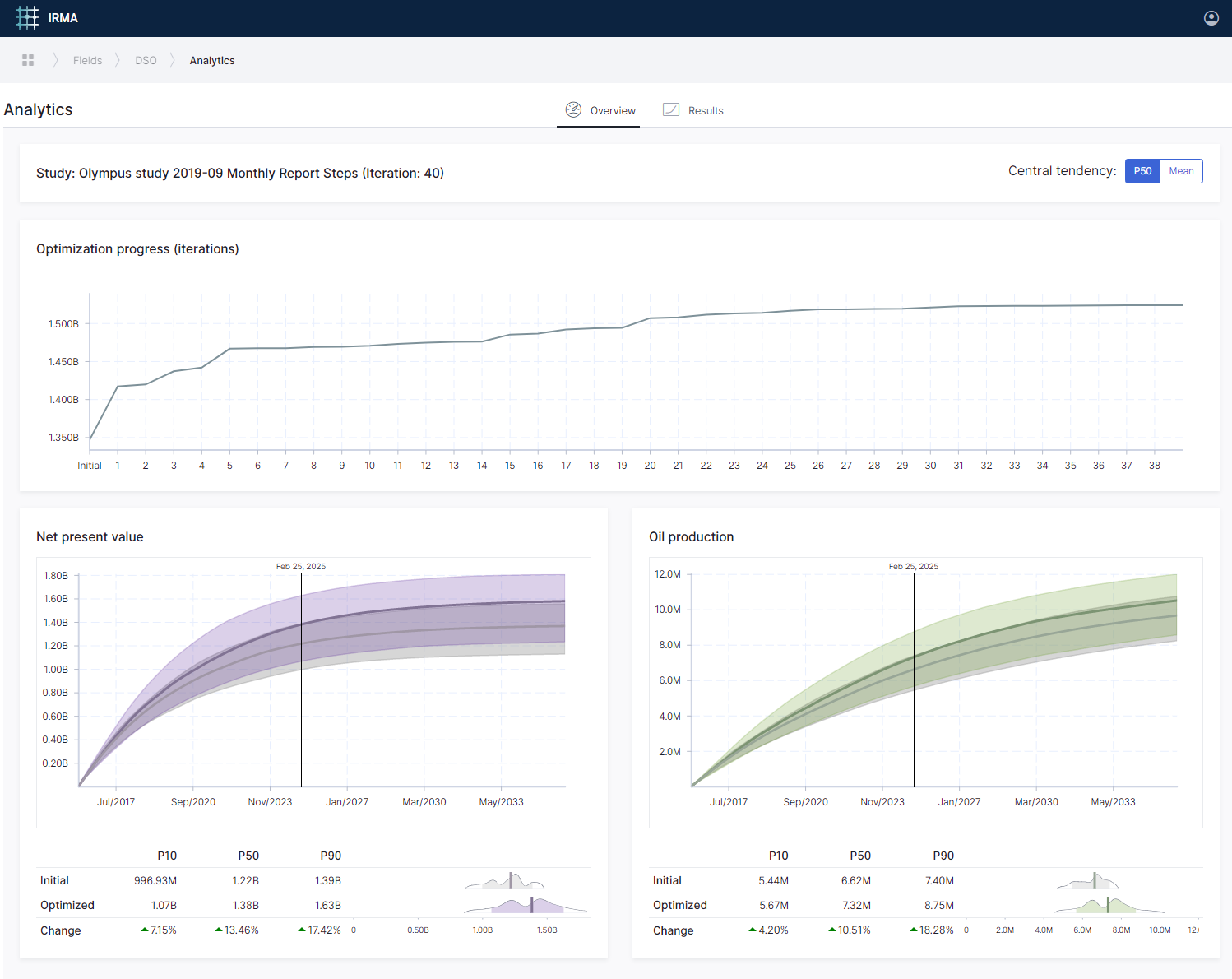Image resolution: width=1232 pixels, height=979 pixels.
Task: Click the Overview gauge icon
Action: 573,110
